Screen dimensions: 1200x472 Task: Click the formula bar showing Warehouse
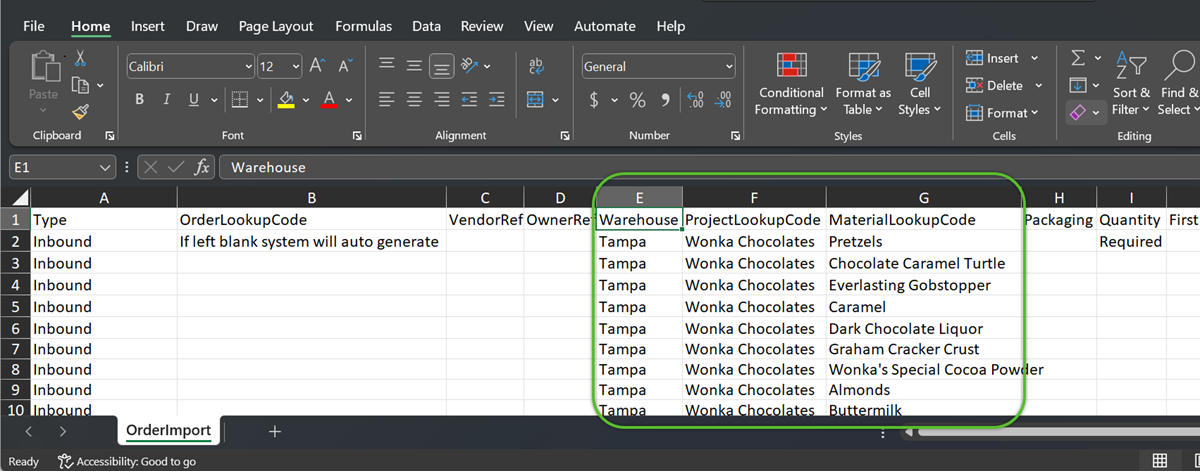708,167
